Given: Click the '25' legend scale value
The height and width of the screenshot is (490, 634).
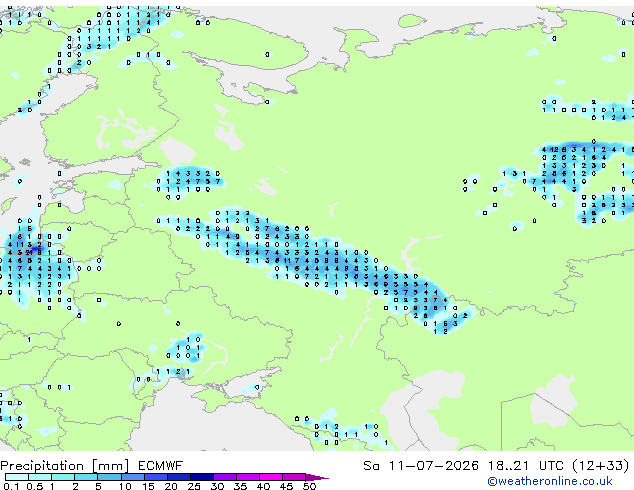Looking at the screenshot, I should [194, 486].
